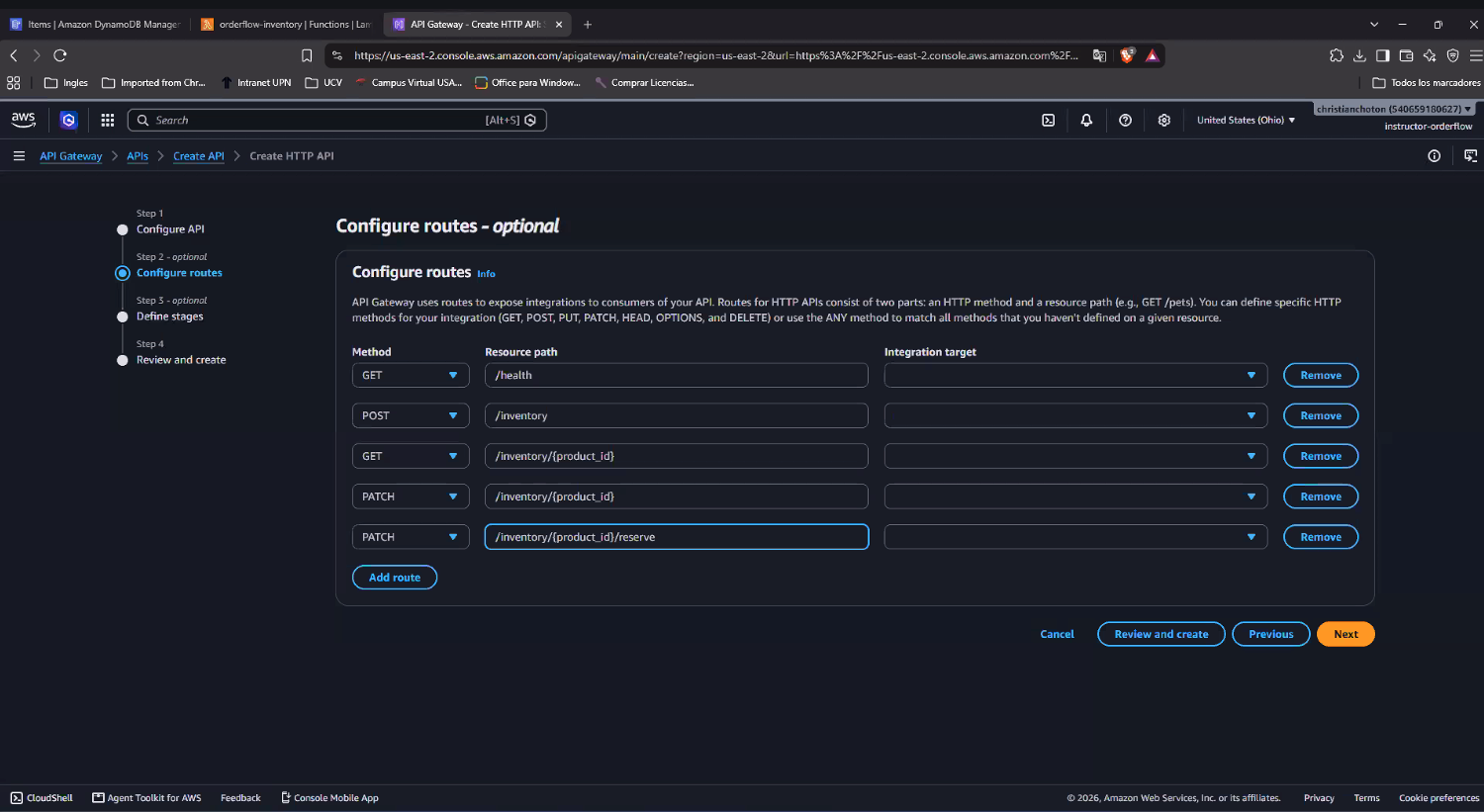Open the AWS console home logo
Viewport: 1484px width, 812px height.
click(24, 120)
